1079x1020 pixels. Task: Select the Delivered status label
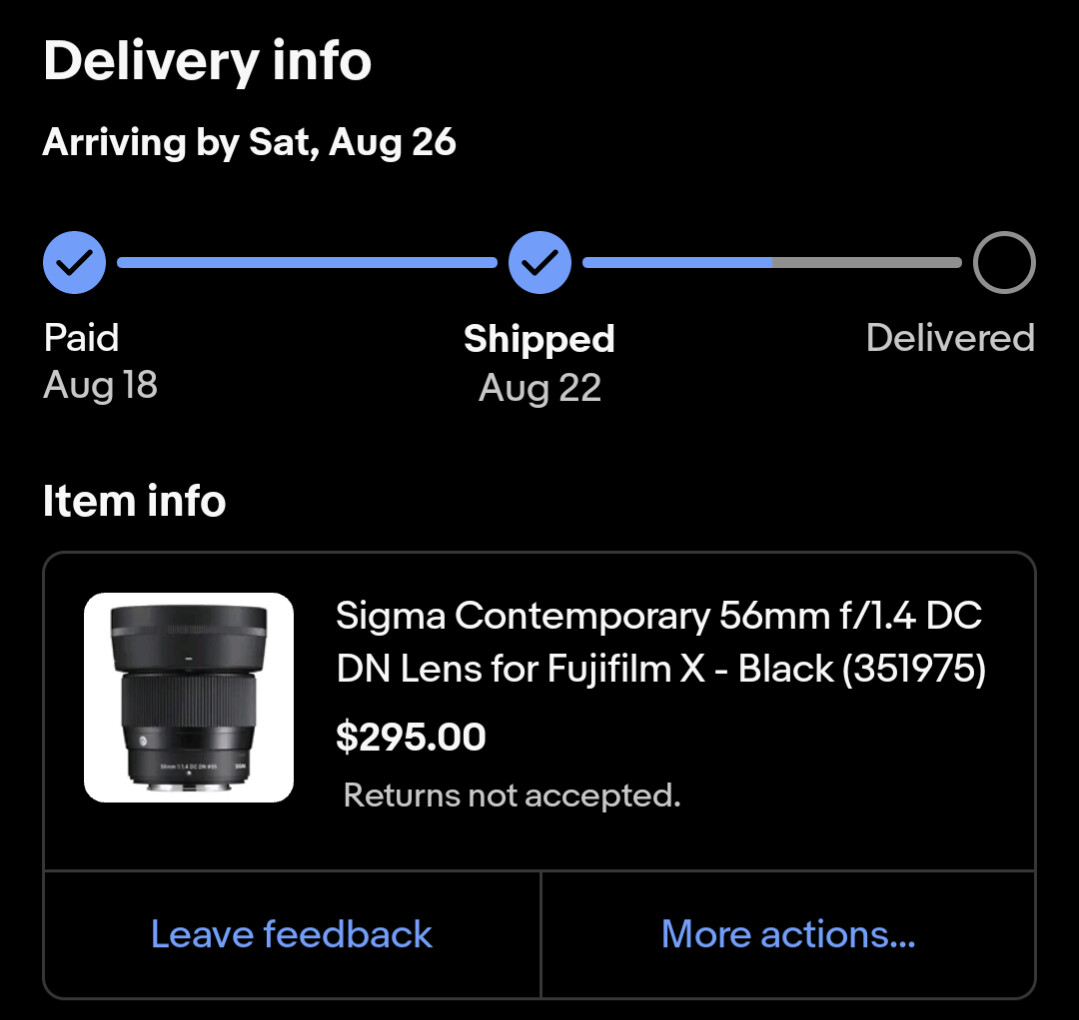(950, 338)
